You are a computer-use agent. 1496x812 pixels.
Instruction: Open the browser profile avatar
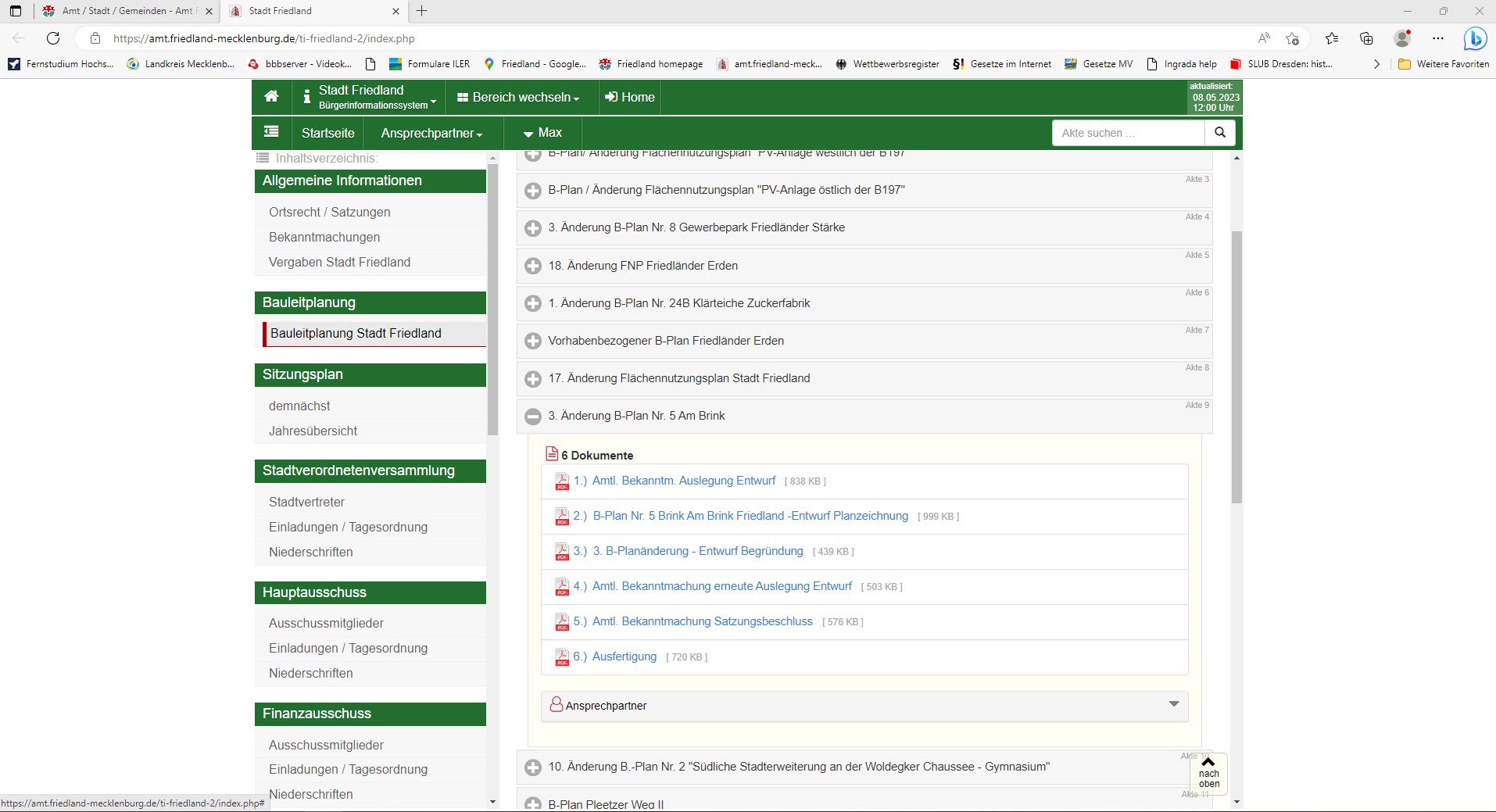pos(1403,38)
